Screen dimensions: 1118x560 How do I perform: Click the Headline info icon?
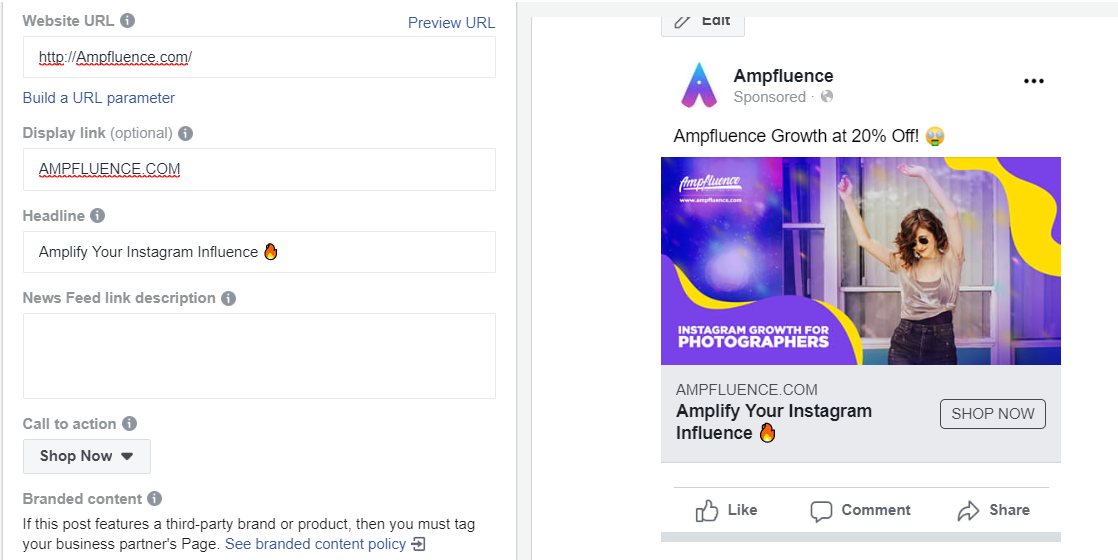(97, 216)
